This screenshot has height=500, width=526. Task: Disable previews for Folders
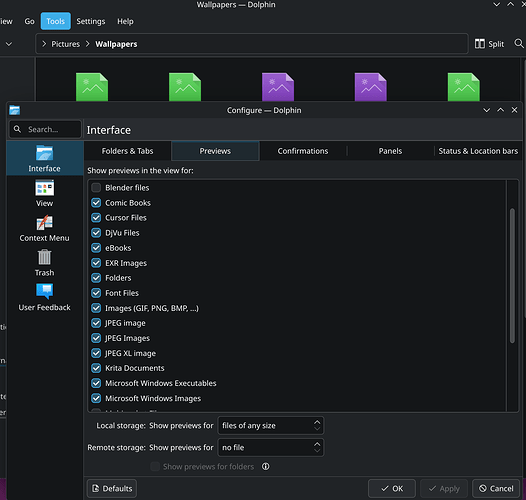pyautogui.click(x=96, y=278)
